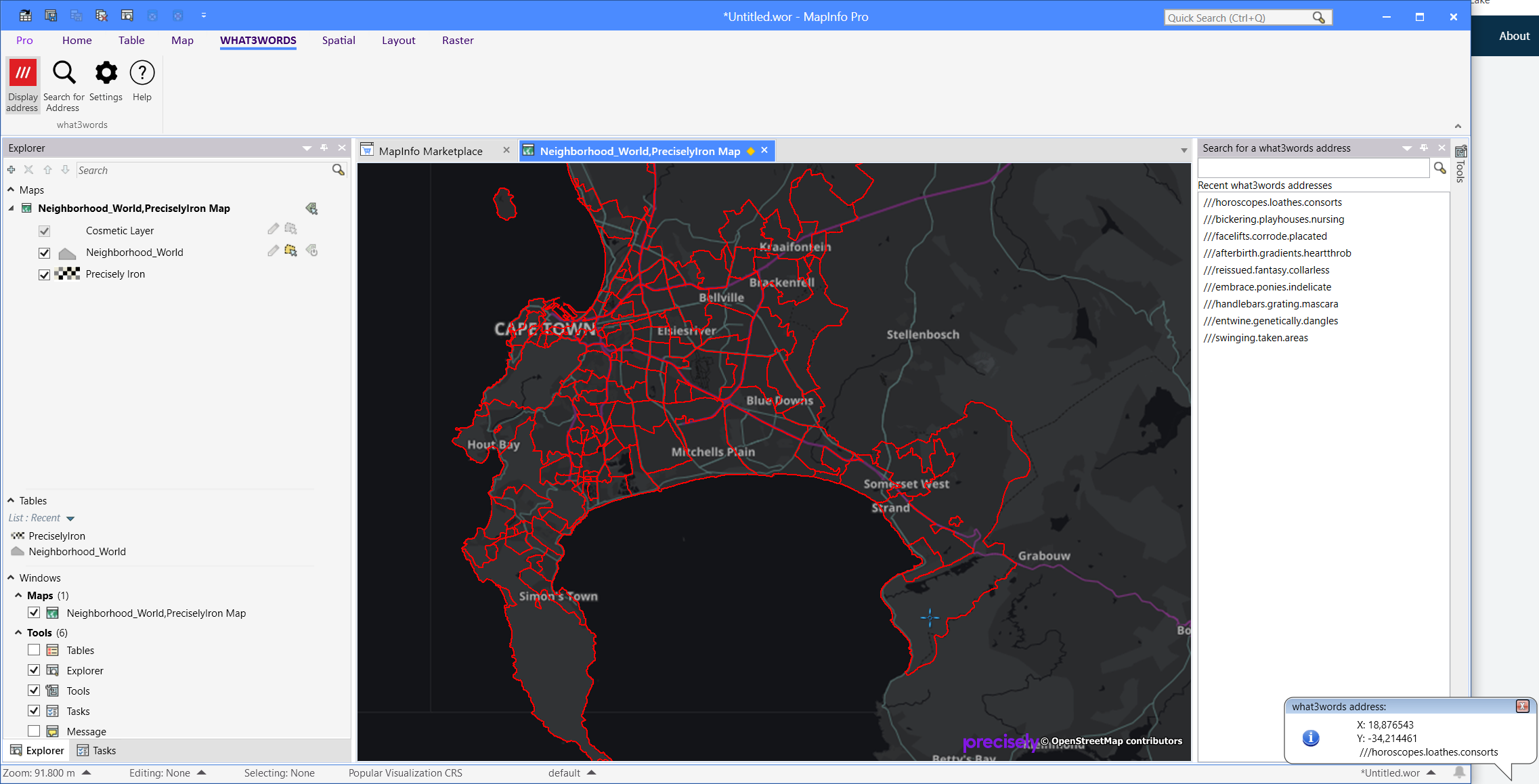Toggle the map window checkbox under Windows
Image resolution: width=1539 pixels, height=784 pixels.
point(34,613)
